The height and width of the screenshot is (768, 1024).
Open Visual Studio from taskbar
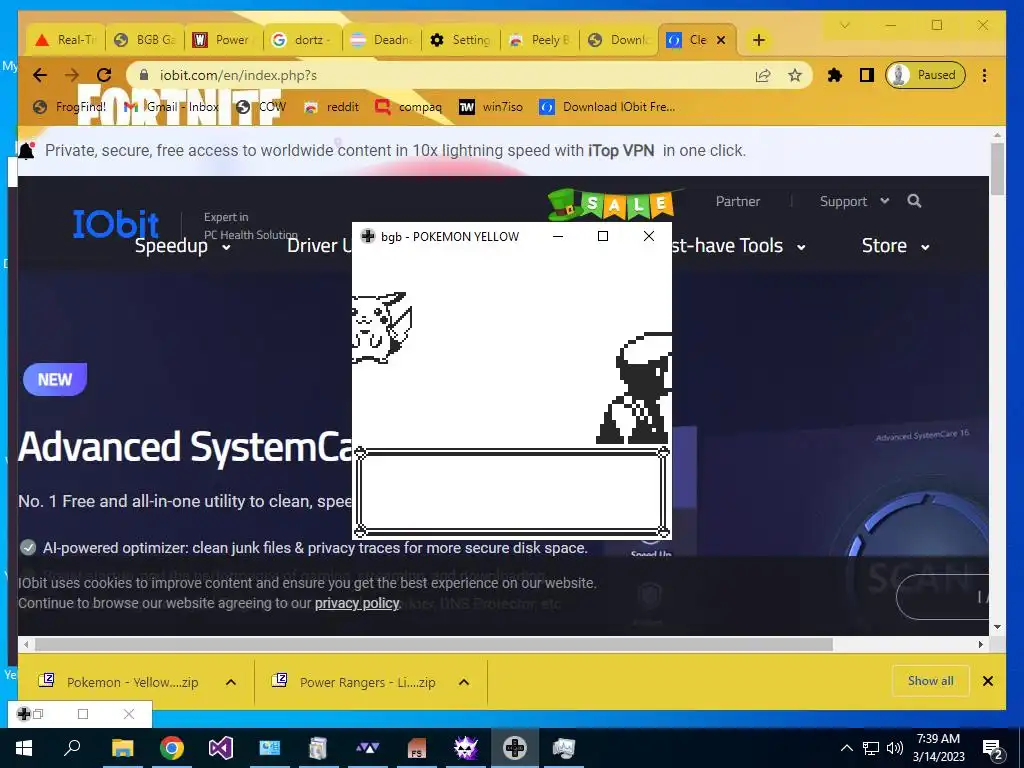point(221,748)
